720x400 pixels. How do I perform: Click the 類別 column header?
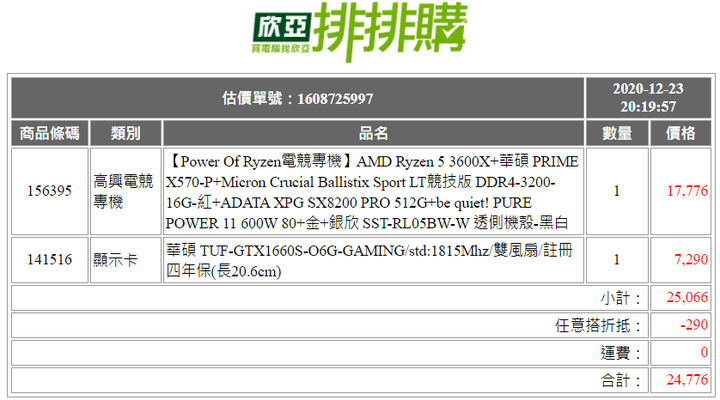pos(126,134)
